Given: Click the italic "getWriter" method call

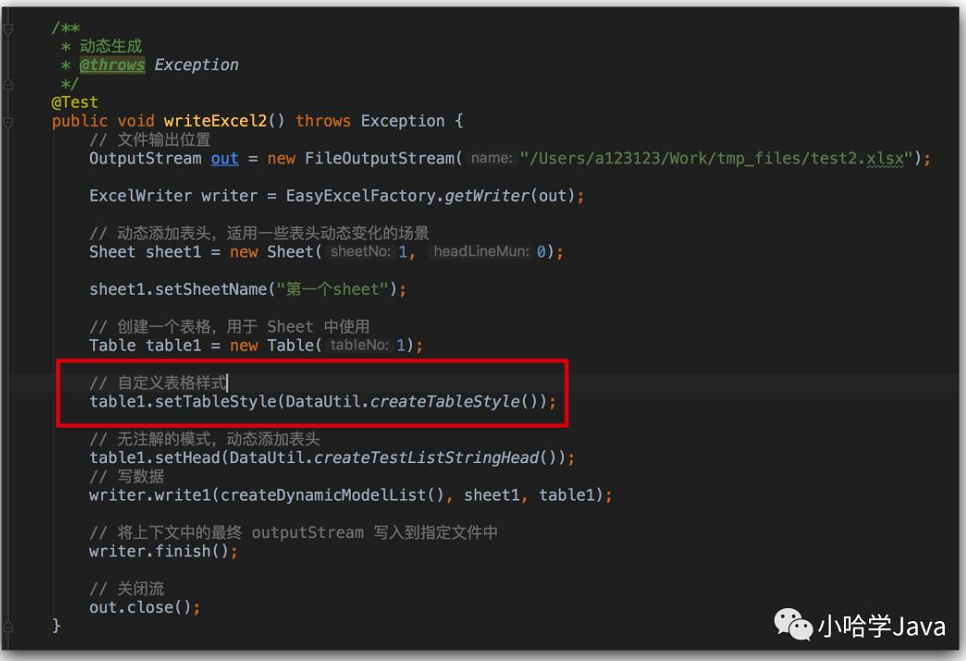Looking at the screenshot, I should [x=487, y=196].
